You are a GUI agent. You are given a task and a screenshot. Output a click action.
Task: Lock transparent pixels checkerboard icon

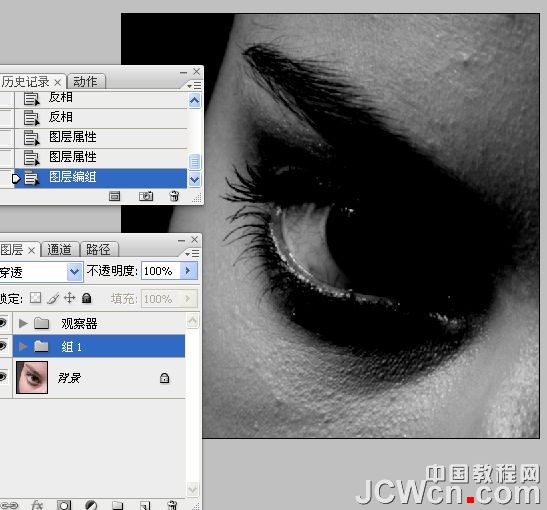click(35, 298)
